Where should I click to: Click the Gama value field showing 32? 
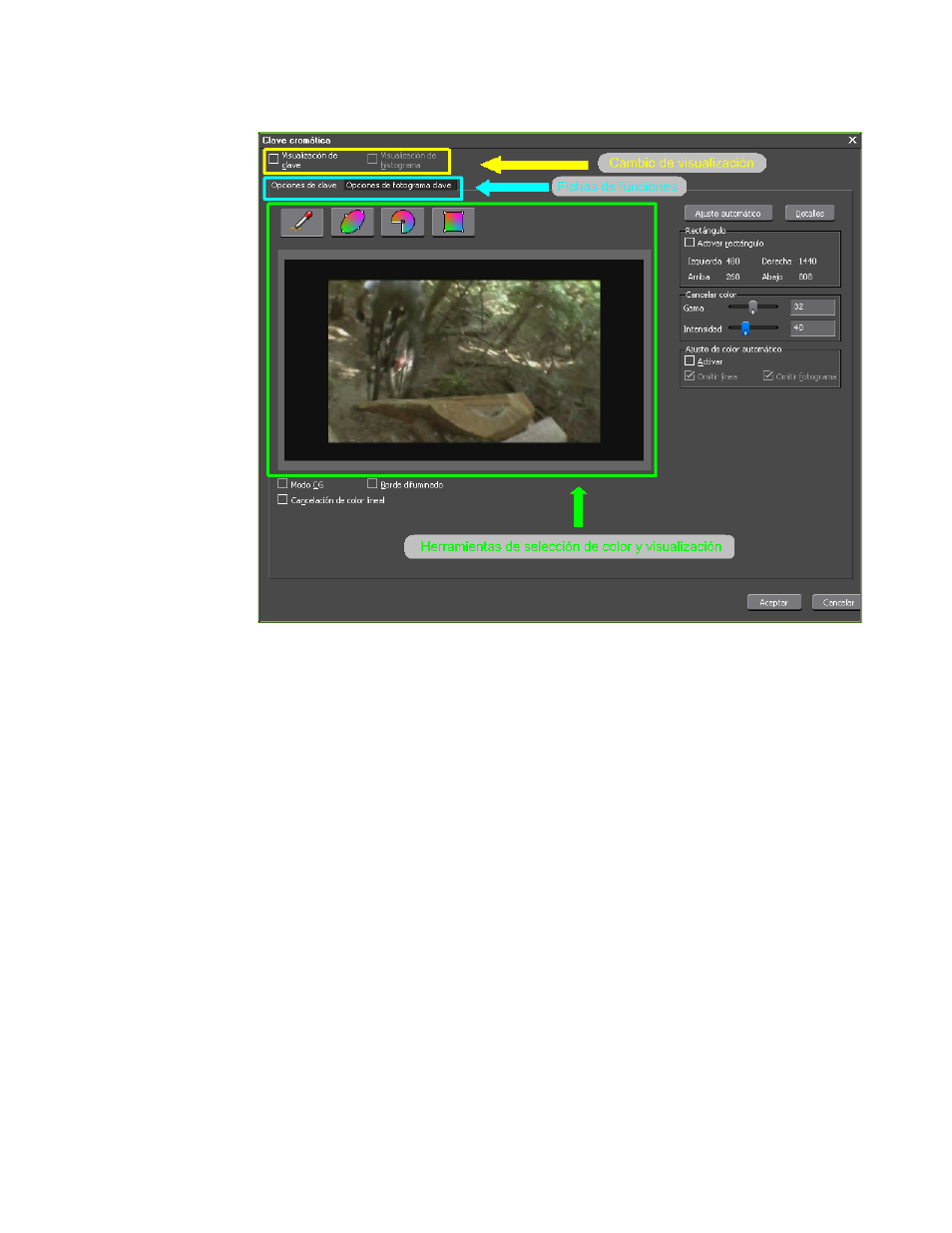pos(812,308)
